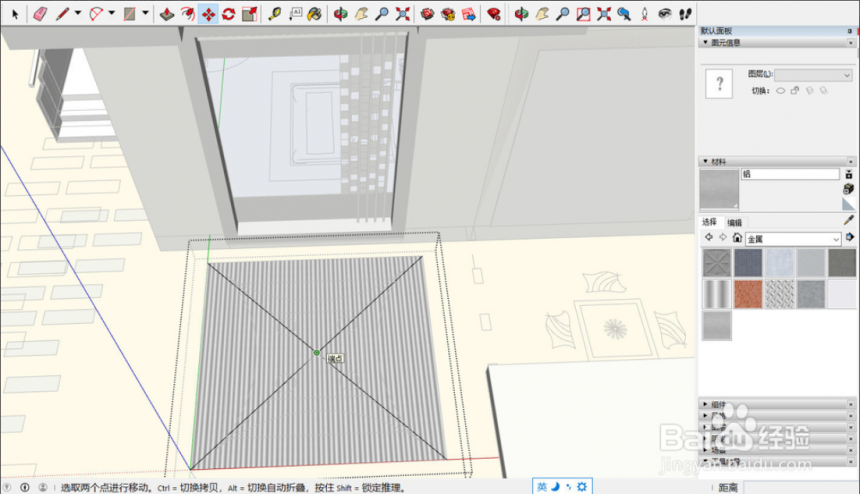Select the Text label tool
Viewport: 860px width, 494px height.
click(x=295, y=14)
